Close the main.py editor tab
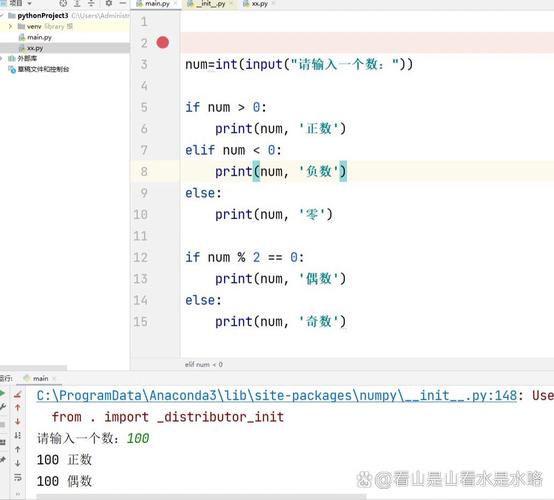 coord(175,3)
